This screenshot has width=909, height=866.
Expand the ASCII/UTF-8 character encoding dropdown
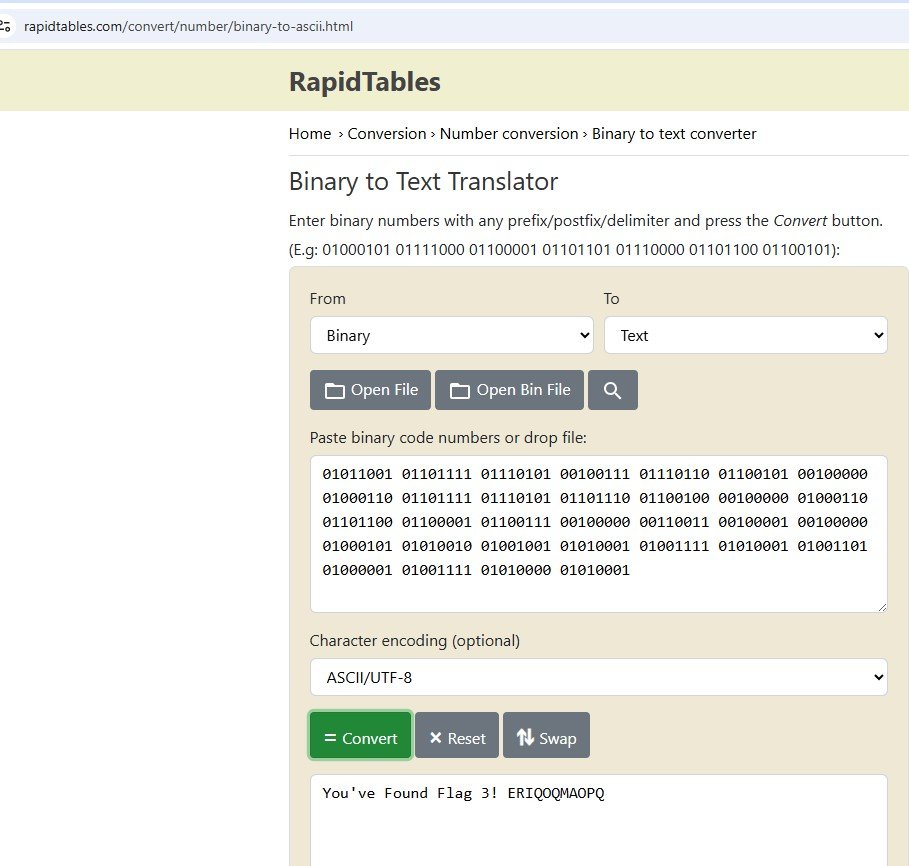598,677
